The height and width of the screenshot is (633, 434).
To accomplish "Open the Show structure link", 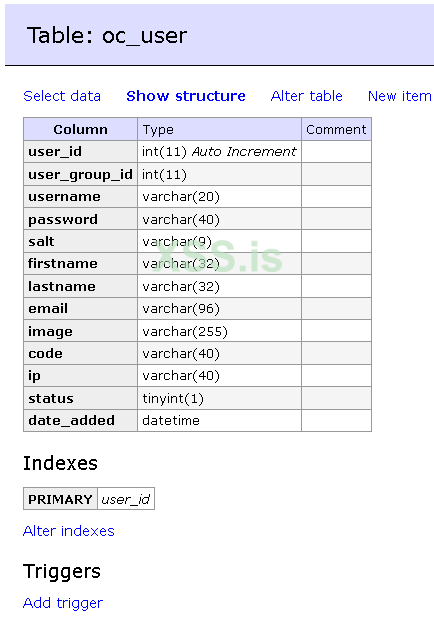I will [186, 96].
